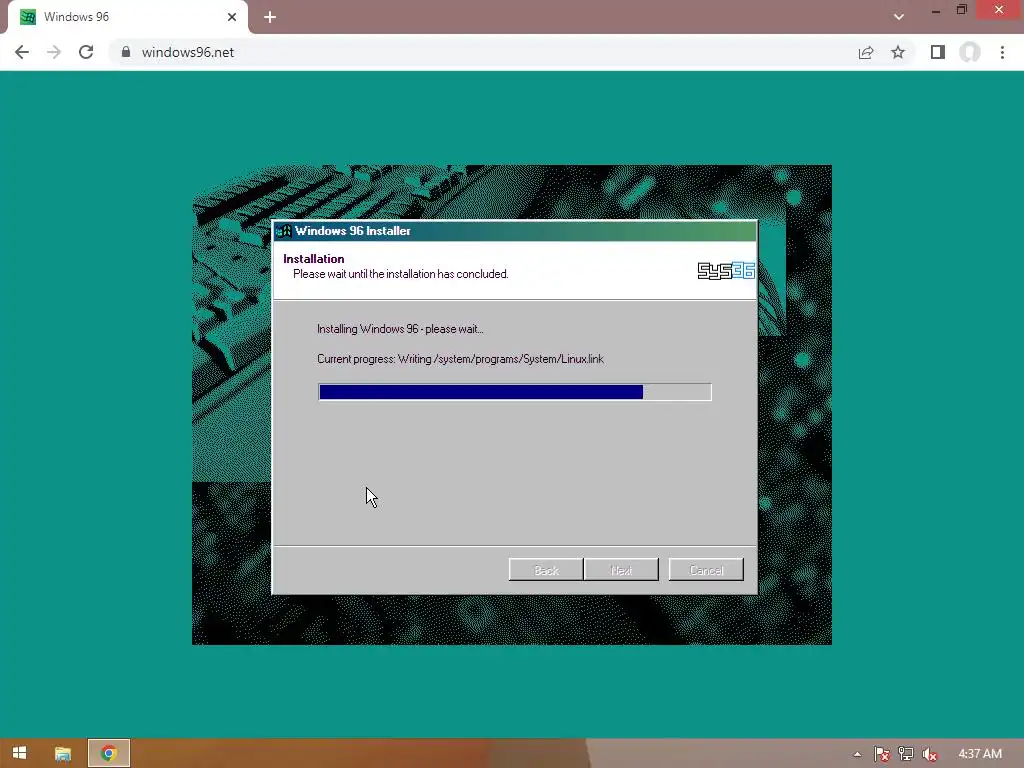
Task: Open a new browser tab
Action: point(270,17)
